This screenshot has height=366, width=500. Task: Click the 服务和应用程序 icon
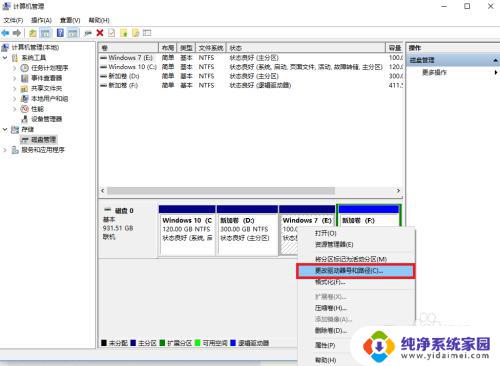coord(15,150)
